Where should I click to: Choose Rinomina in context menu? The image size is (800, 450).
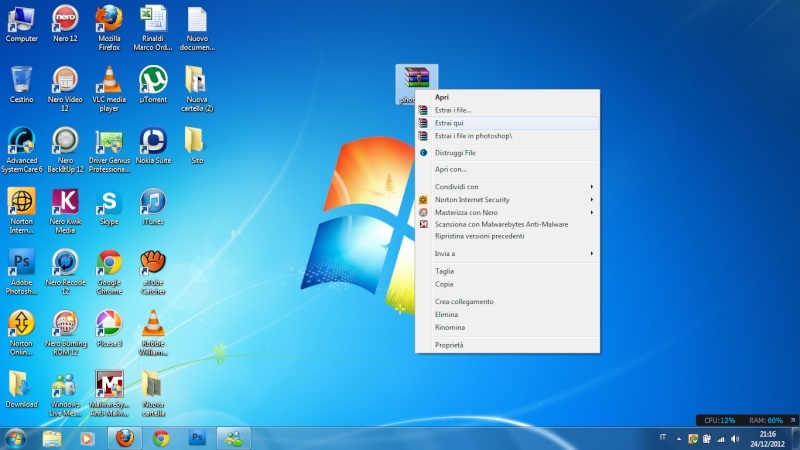(x=508, y=328)
